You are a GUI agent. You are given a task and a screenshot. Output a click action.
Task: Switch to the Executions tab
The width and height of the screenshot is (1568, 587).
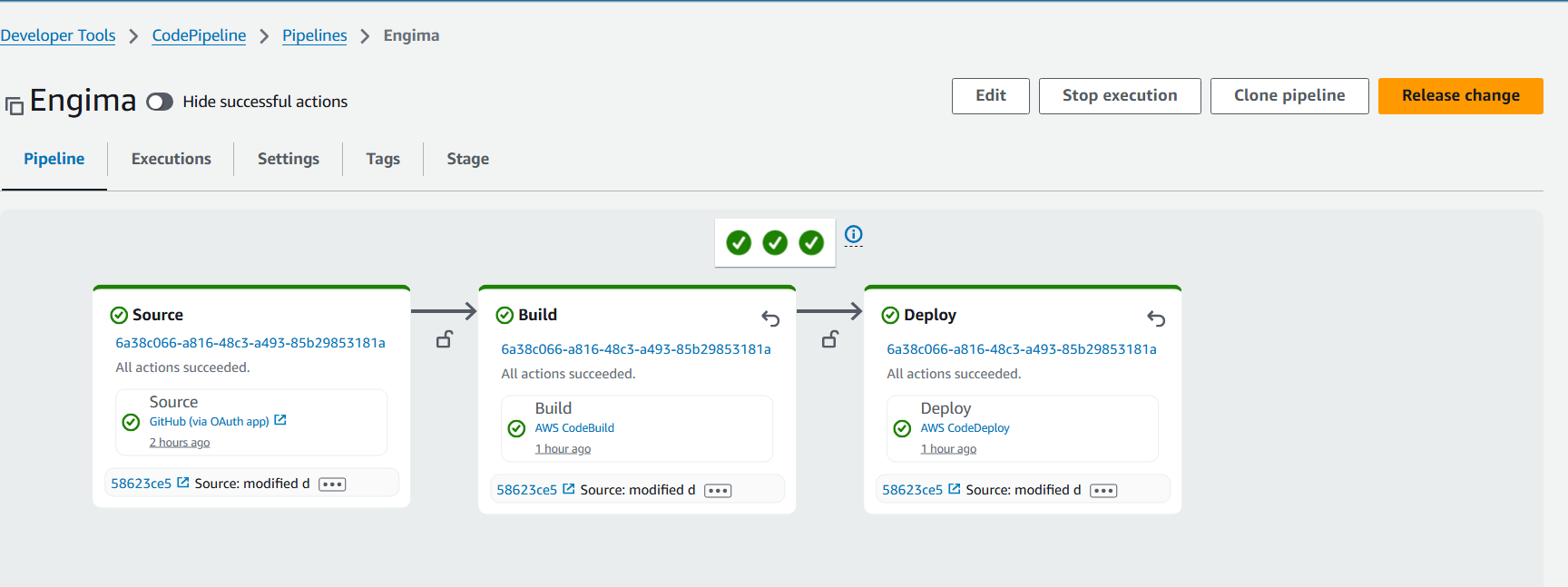(171, 159)
